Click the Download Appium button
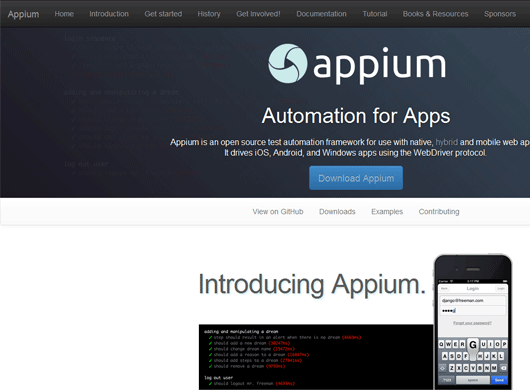Viewport: 530px width, 390px height. pos(356,178)
